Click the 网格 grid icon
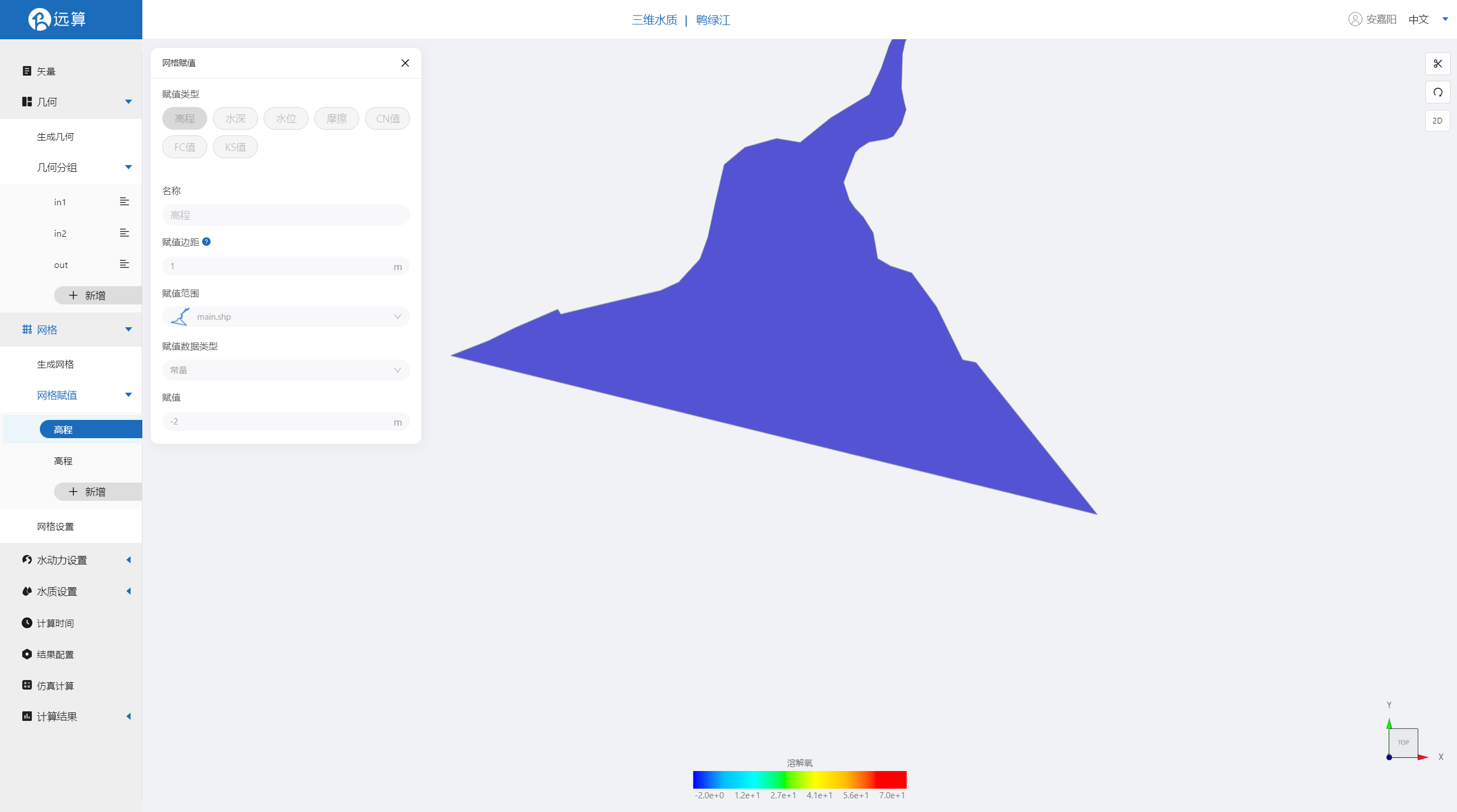1457x812 pixels. tap(27, 329)
